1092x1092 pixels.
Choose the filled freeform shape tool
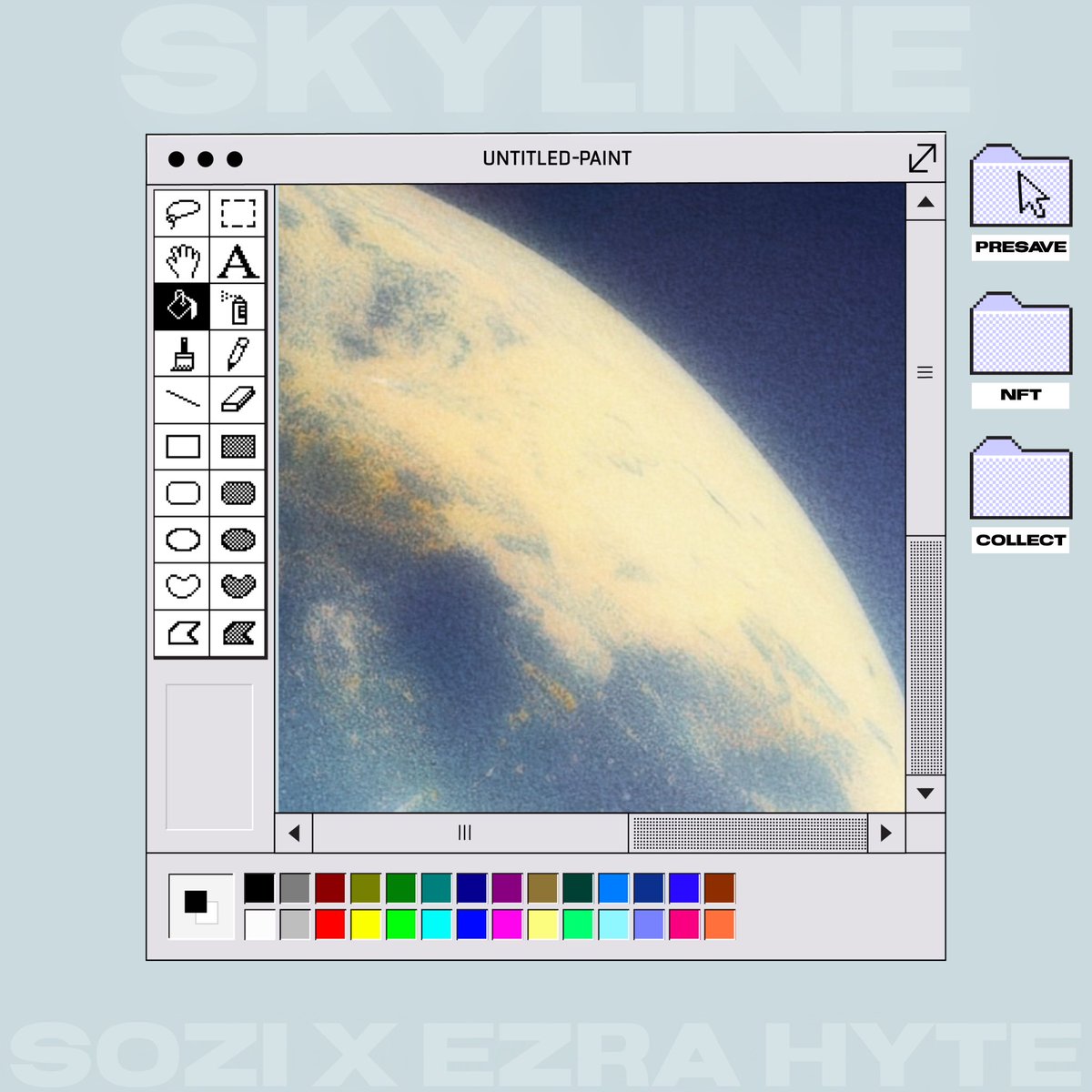point(238,586)
